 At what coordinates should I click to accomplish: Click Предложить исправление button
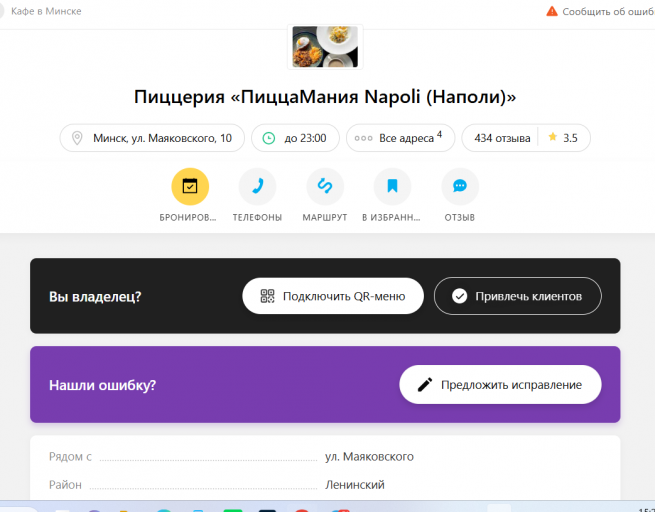pos(500,385)
